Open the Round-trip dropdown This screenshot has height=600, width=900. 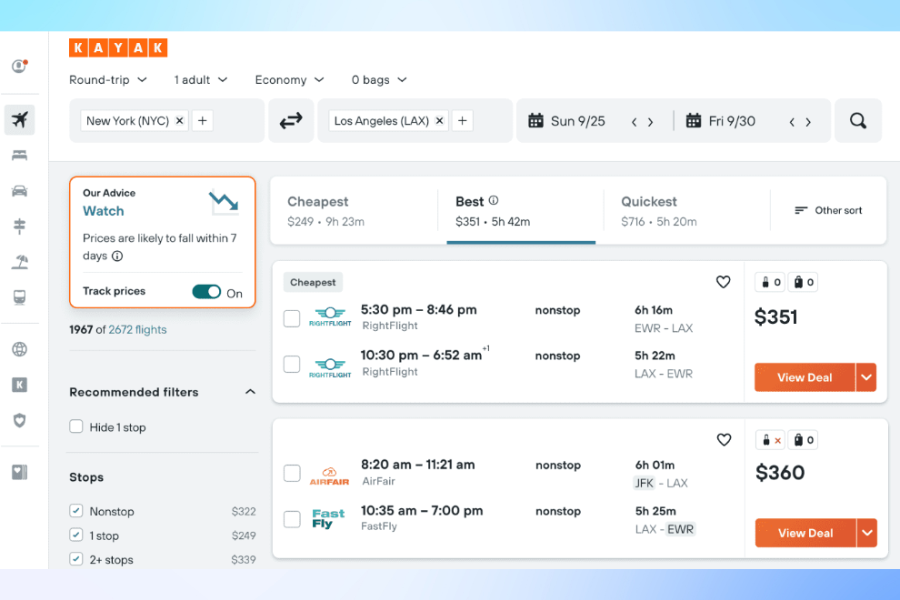[108, 80]
